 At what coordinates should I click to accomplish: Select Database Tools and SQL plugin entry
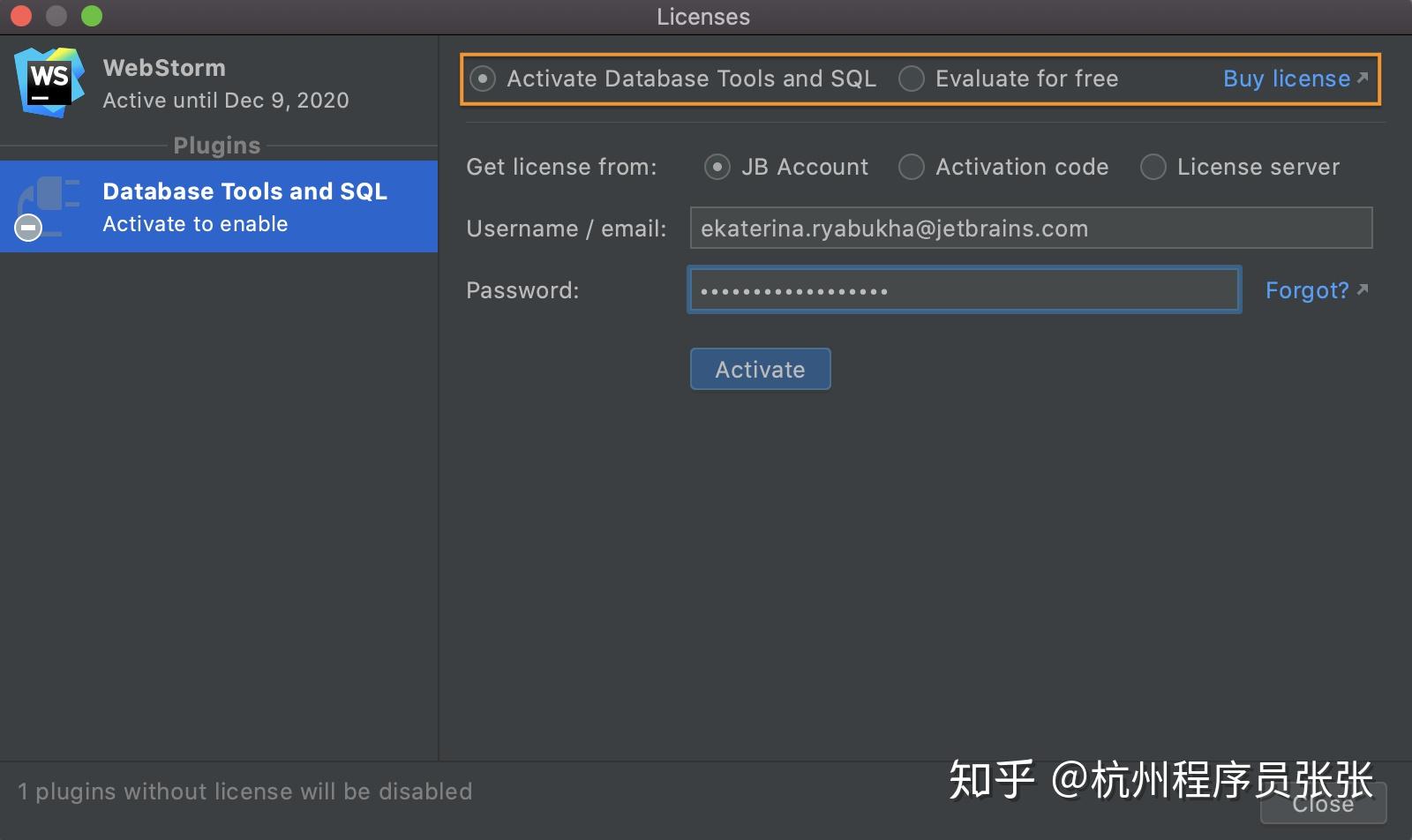pyautogui.click(x=219, y=206)
